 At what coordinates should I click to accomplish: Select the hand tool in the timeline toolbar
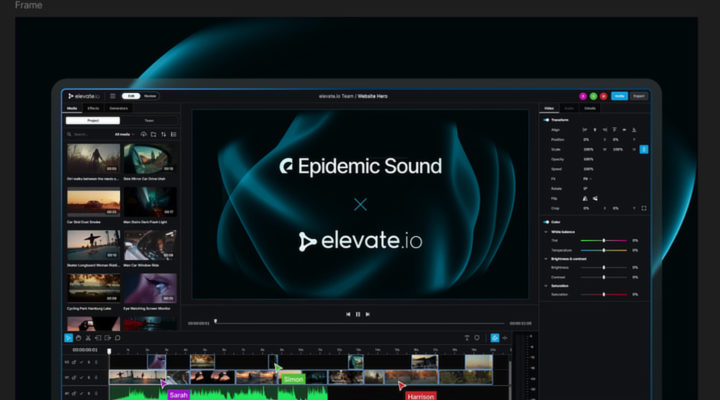click(x=79, y=338)
